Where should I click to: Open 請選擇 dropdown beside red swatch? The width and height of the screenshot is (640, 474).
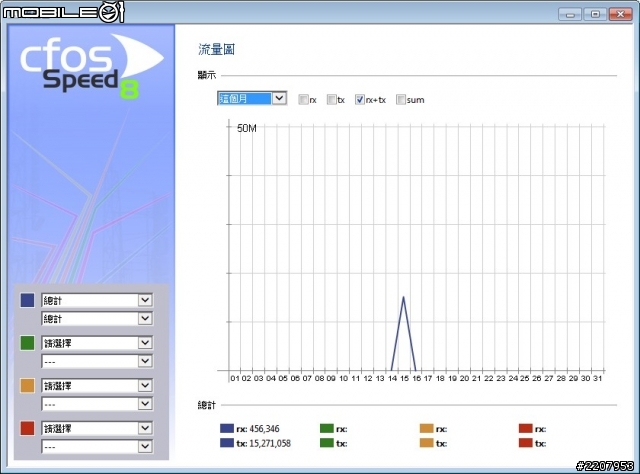point(97,429)
